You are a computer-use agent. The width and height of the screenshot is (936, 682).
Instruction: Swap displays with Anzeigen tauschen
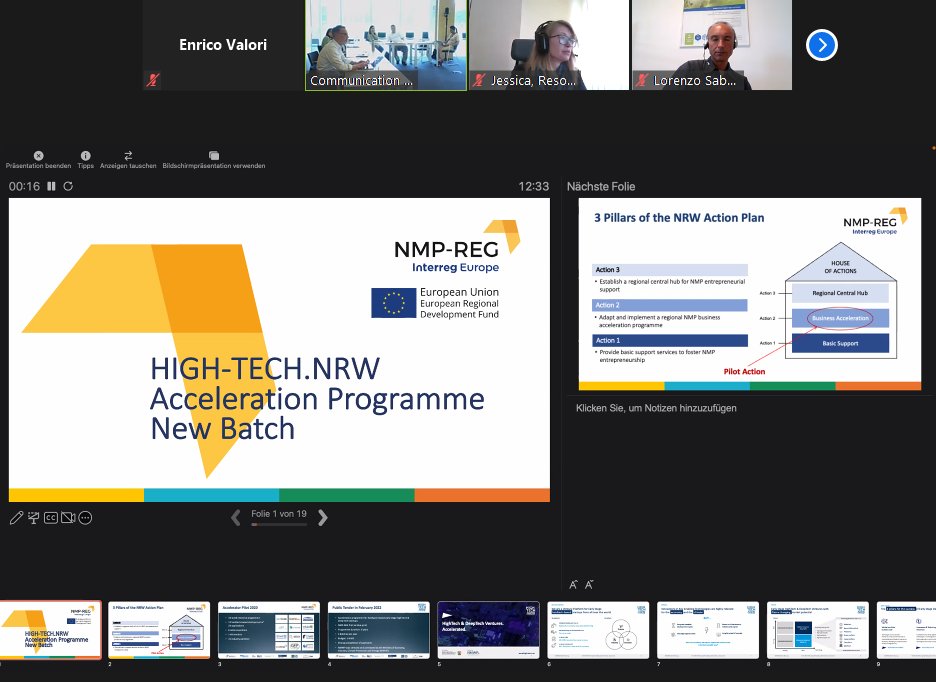pyautogui.click(x=128, y=155)
